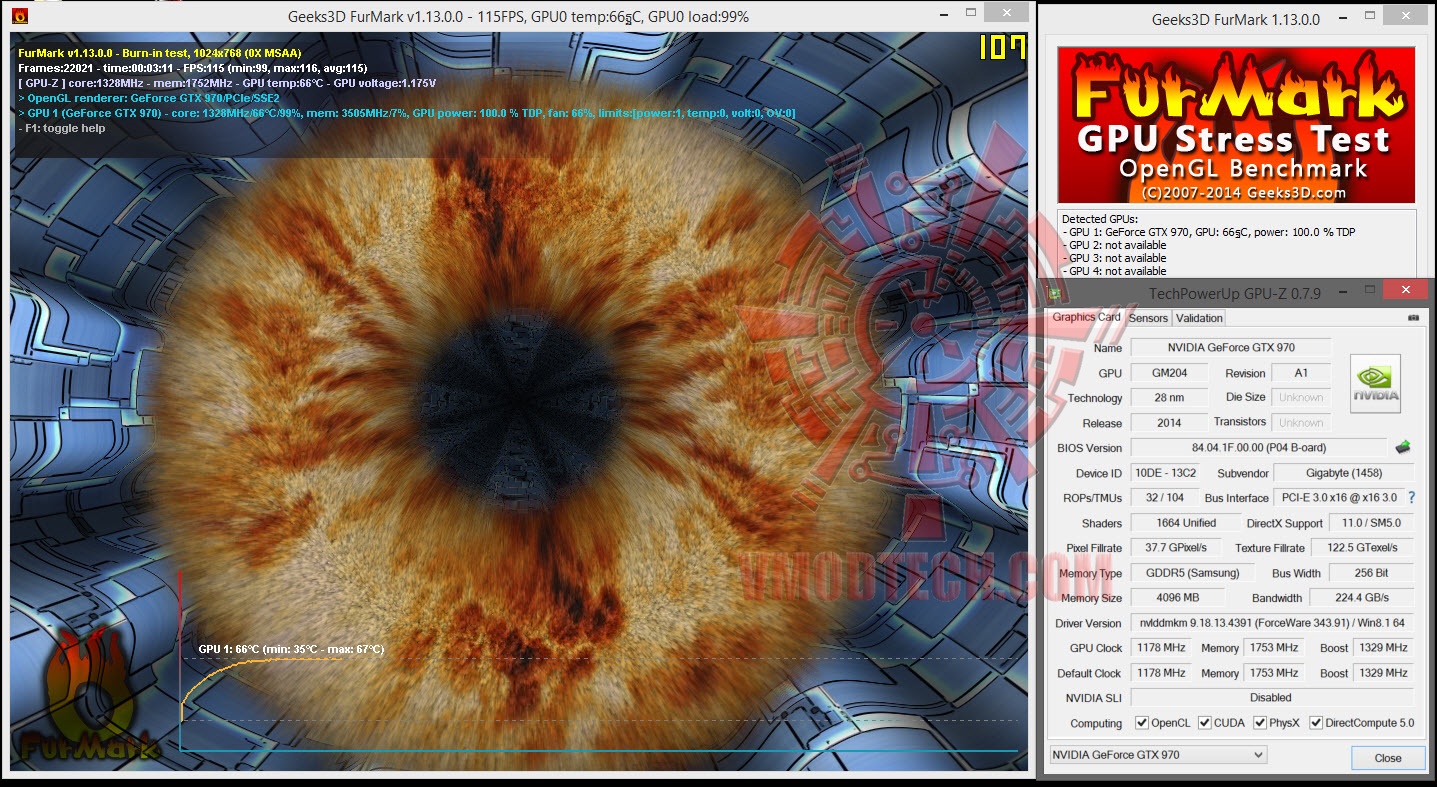The width and height of the screenshot is (1437, 787).
Task: Click the Texture Fillrate field 122.5 GTexel/s
Action: pos(1362,548)
